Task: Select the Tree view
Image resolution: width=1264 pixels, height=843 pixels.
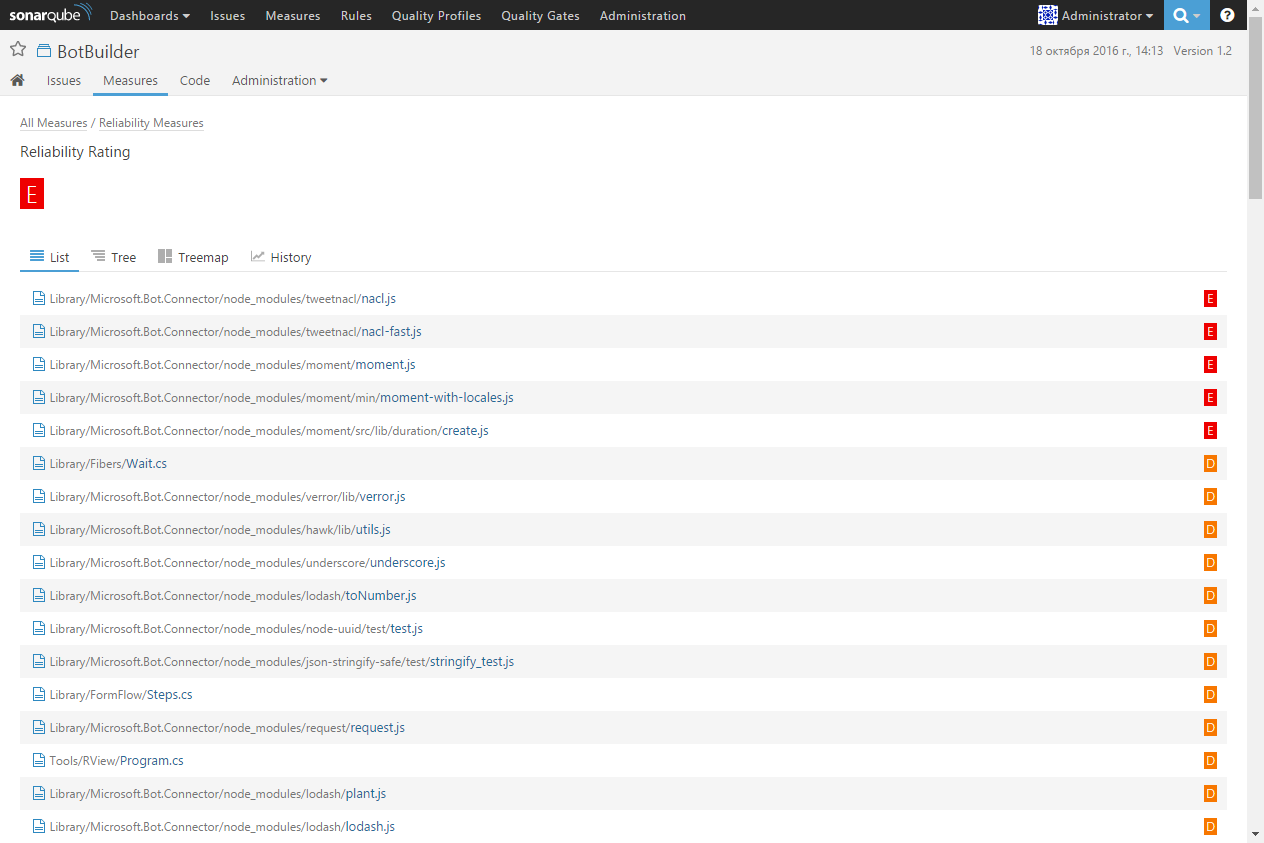Action: pos(113,256)
